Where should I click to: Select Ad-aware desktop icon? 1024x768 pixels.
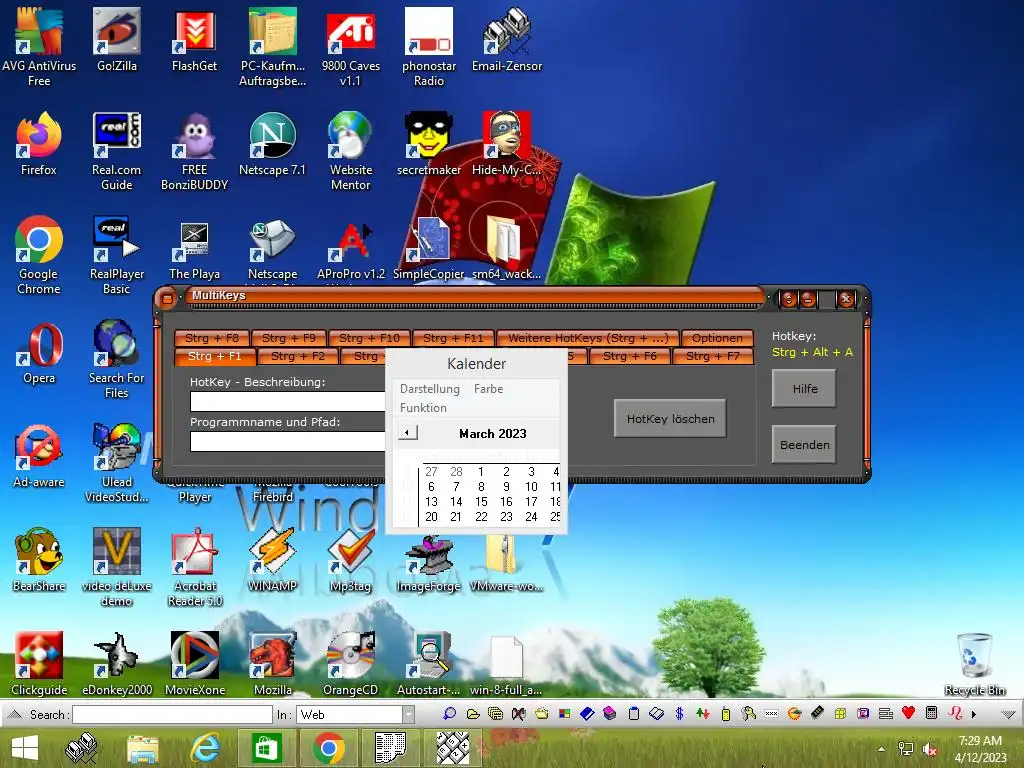tap(39, 456)
